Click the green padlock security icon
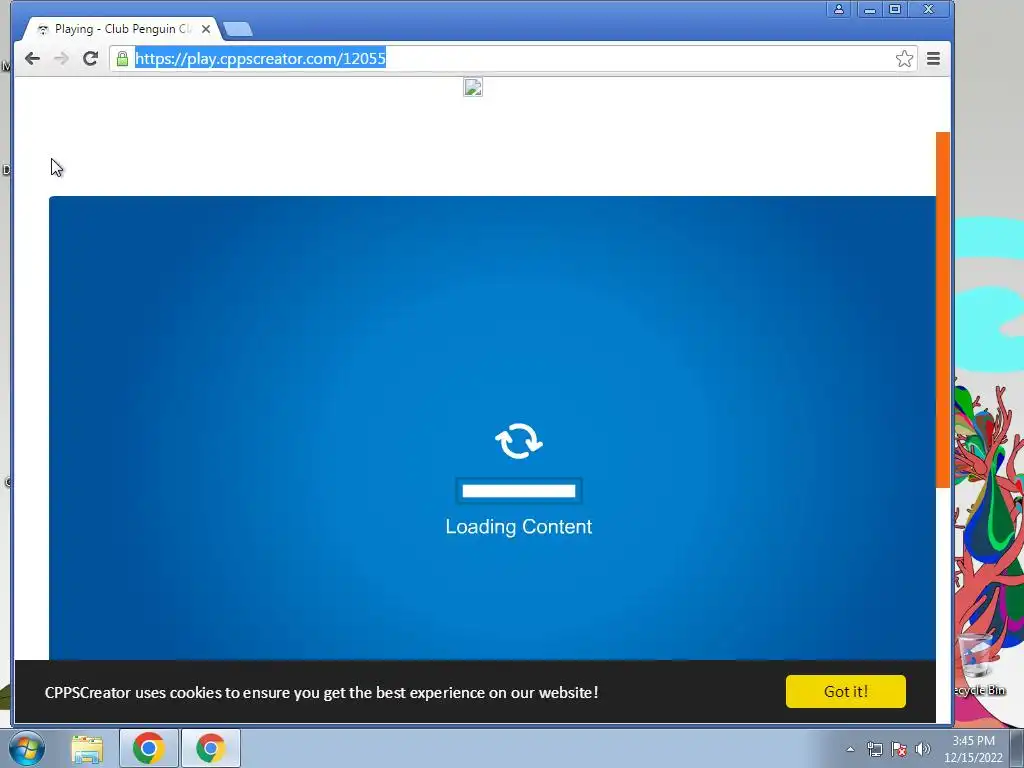Viewport: 1024px width, 768px height. (x=122, y=59)
